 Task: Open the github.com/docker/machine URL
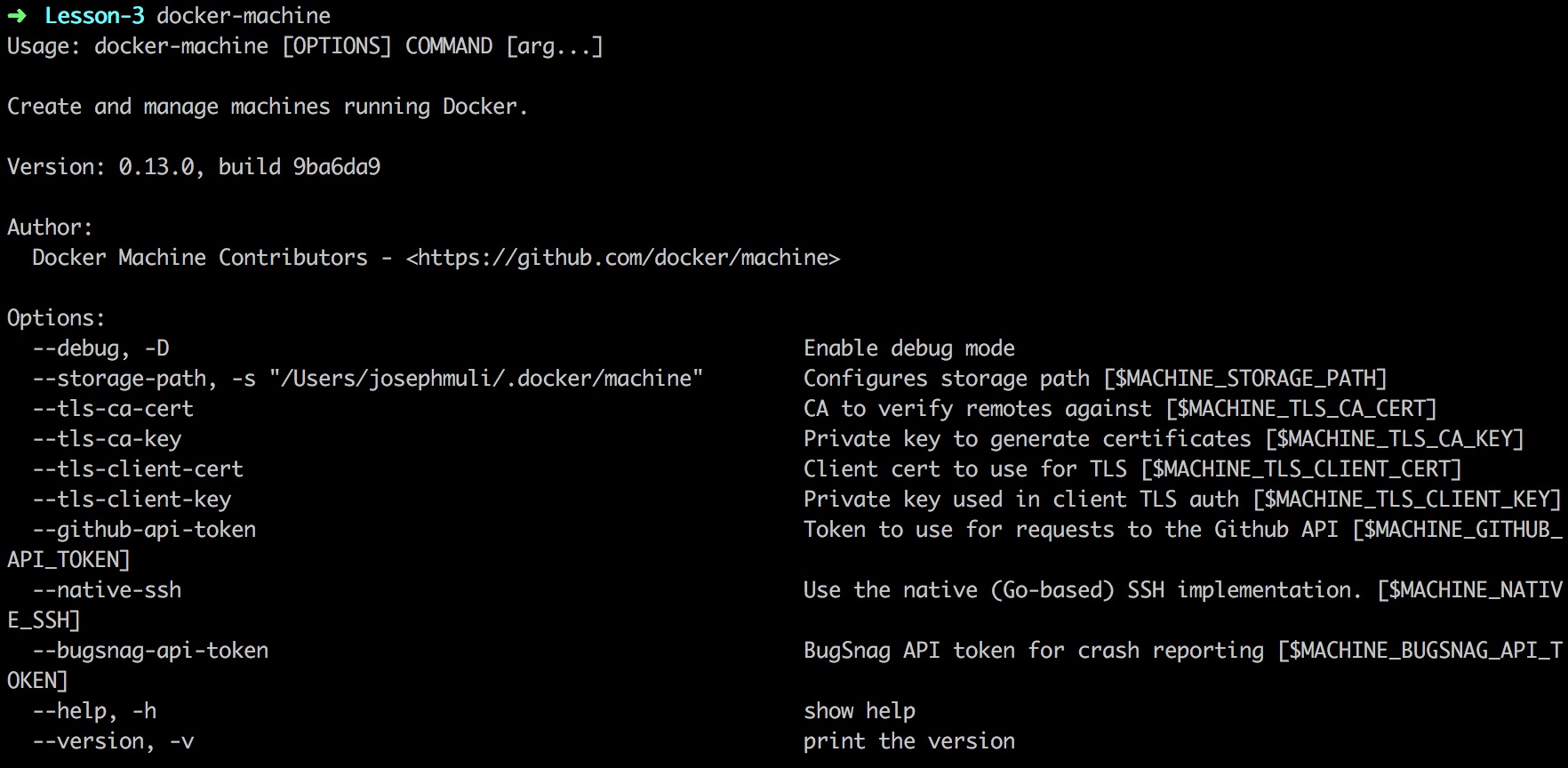(623, 258)
